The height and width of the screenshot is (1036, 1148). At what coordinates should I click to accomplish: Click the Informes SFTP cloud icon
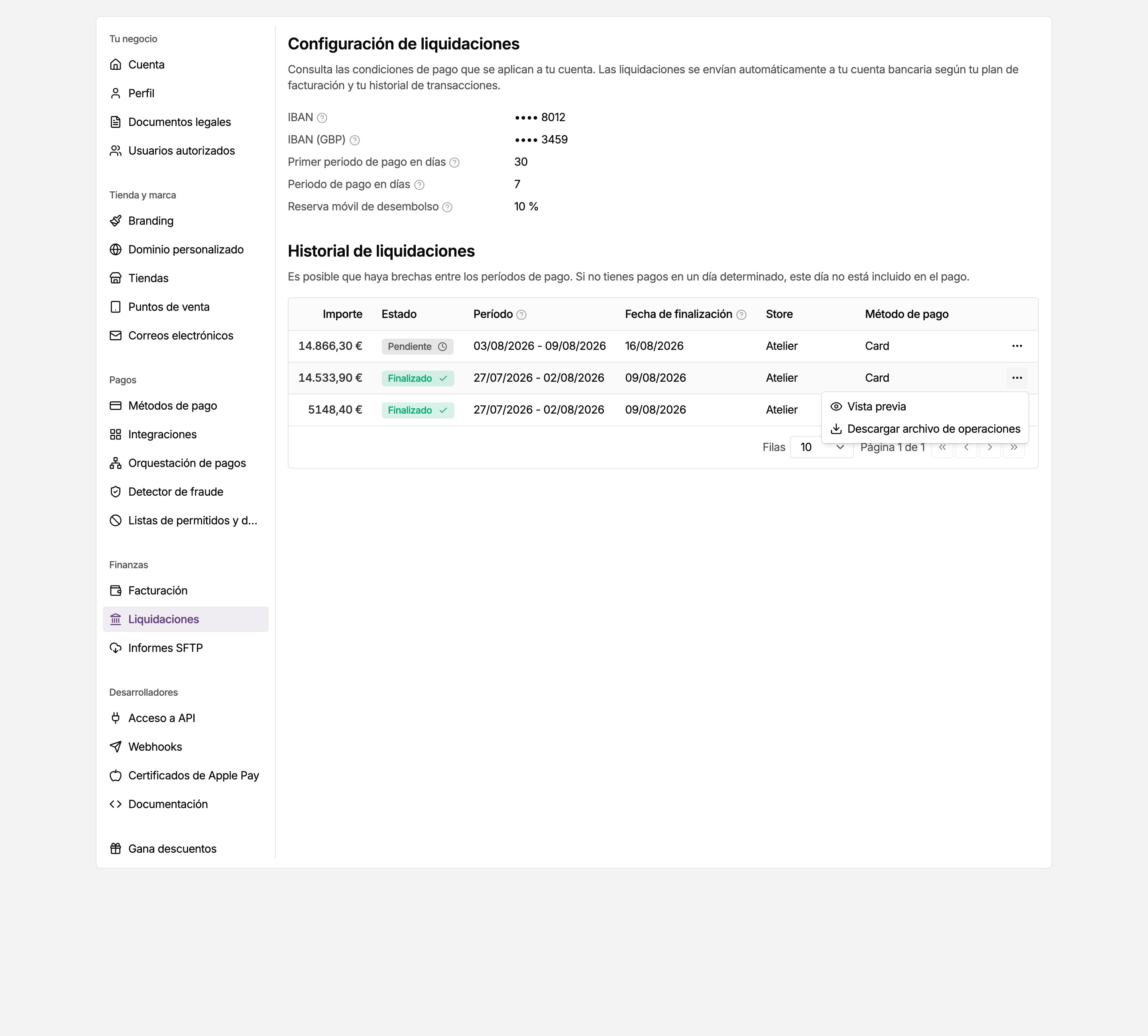[x=116, y=648]
